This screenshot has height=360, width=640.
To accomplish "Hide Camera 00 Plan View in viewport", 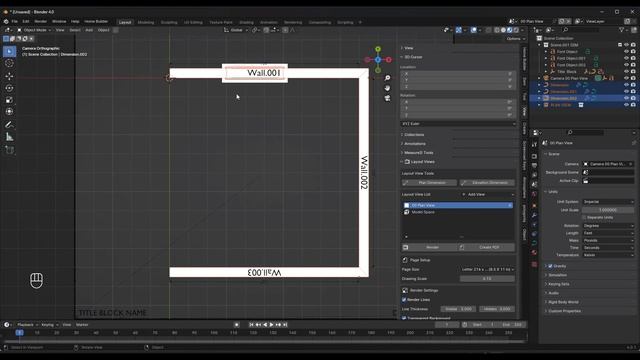I will [x=626, y=78].
